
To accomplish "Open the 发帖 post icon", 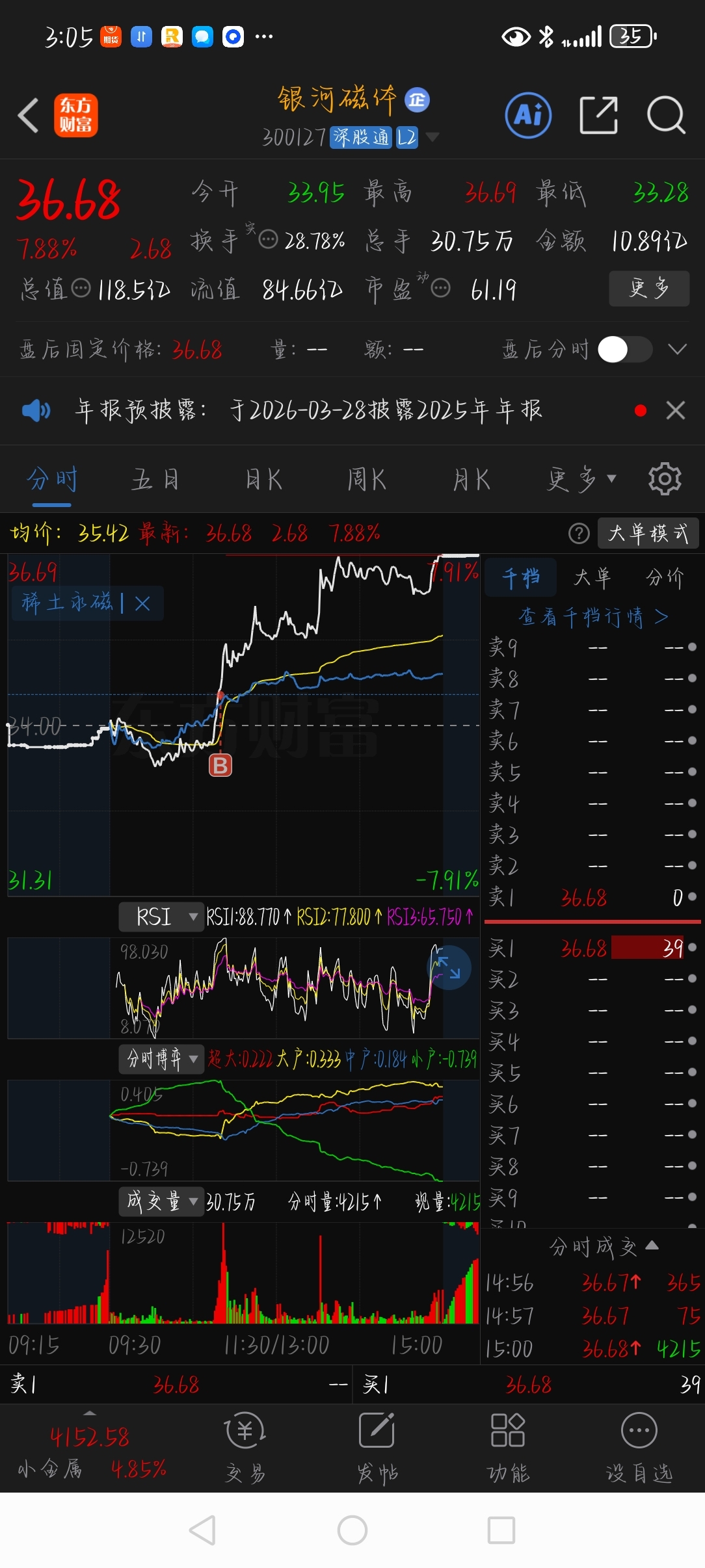I will tap(377, 1447).
